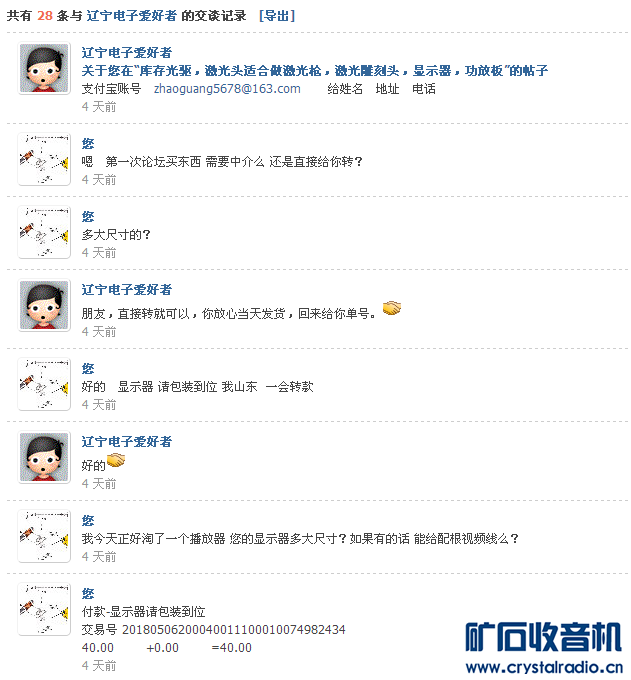Click the handshake emoji after 回来给你单号
Viewport: 631px width, 680px height.
(392, 308)
